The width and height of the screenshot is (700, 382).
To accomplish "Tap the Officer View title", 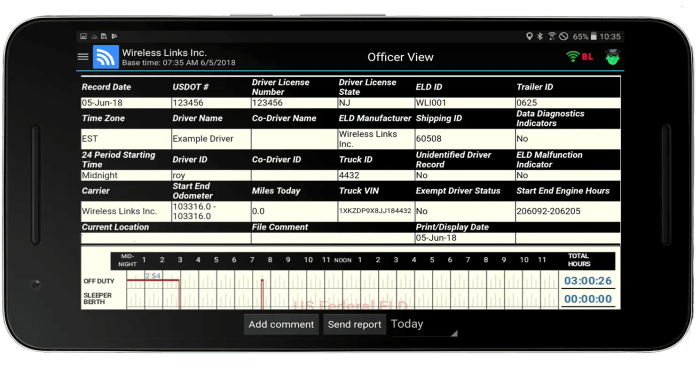I will [400, 57].
